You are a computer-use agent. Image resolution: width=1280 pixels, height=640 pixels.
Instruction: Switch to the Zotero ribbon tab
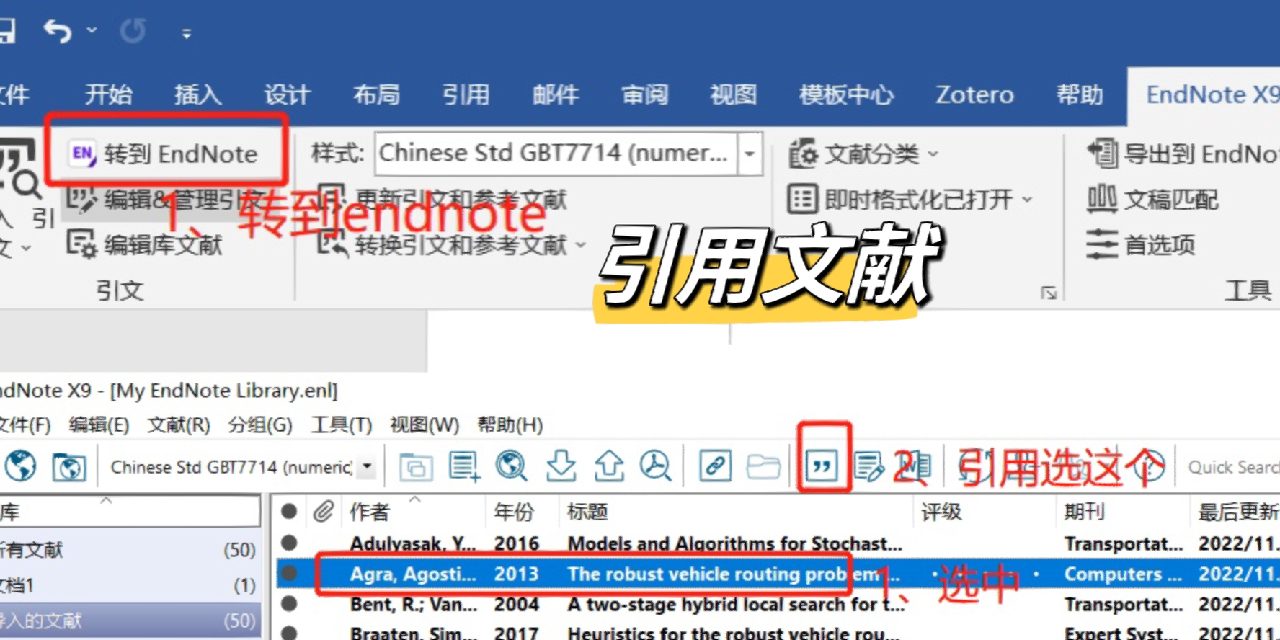[975, 95]
